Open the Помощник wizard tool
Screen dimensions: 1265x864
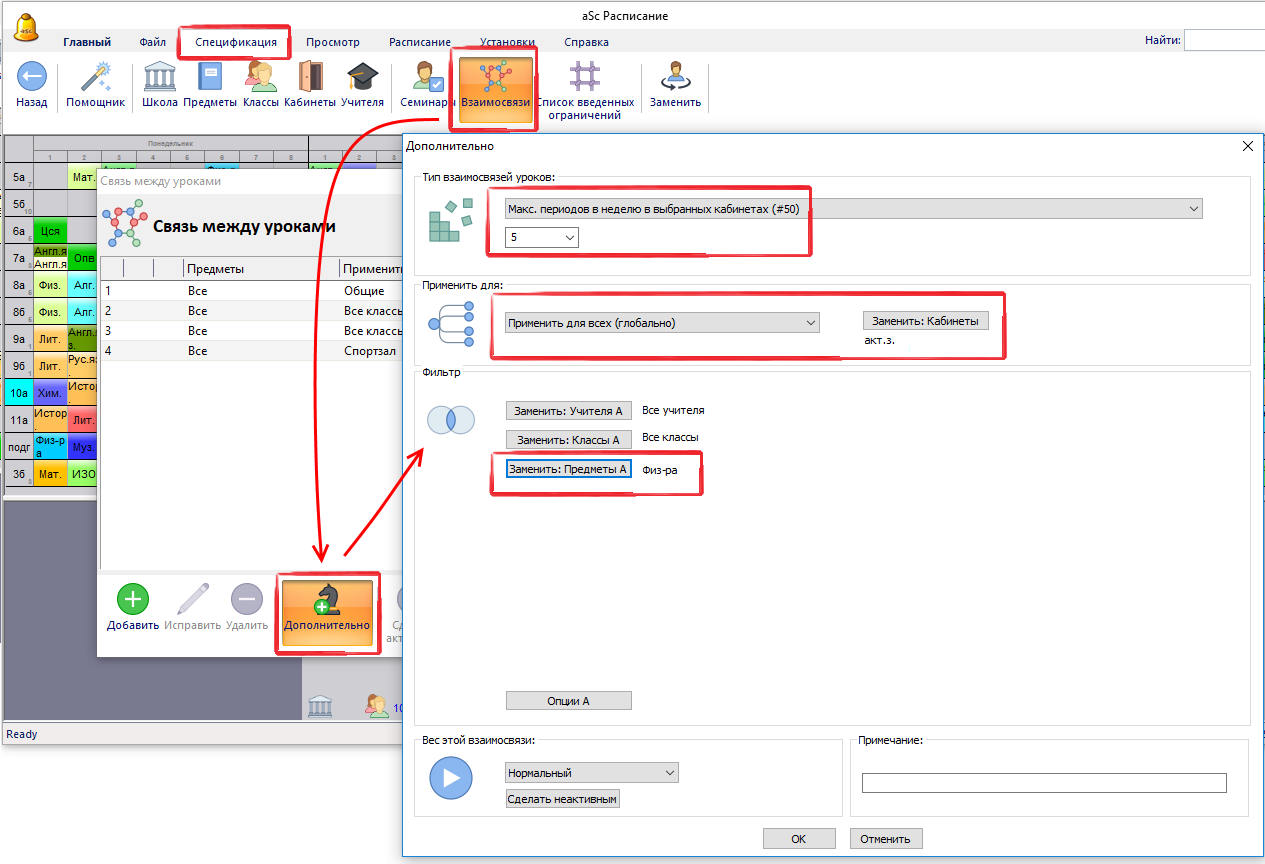95,78
